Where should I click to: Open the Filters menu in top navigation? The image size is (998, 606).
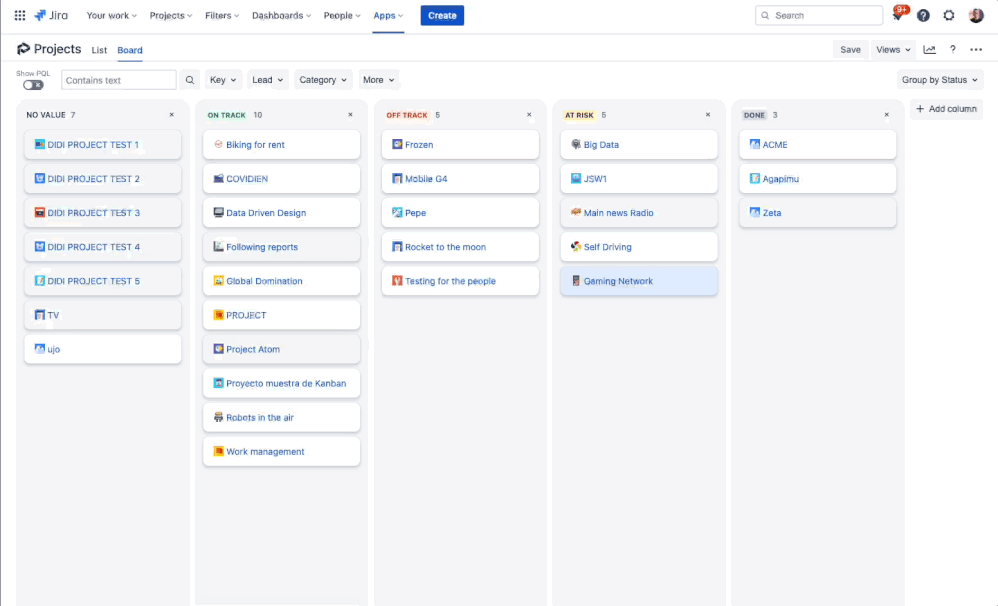pyautogui.click(x=221, y=15)
